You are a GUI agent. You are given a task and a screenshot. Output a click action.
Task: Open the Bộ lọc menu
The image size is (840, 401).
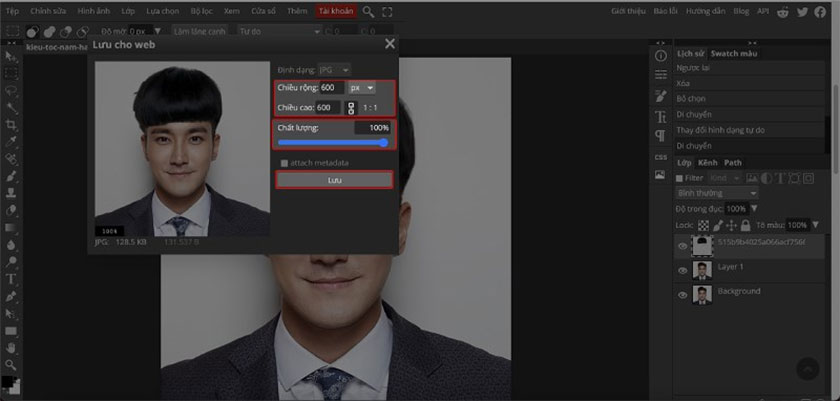pyautogui.click(x=200, y=11)
